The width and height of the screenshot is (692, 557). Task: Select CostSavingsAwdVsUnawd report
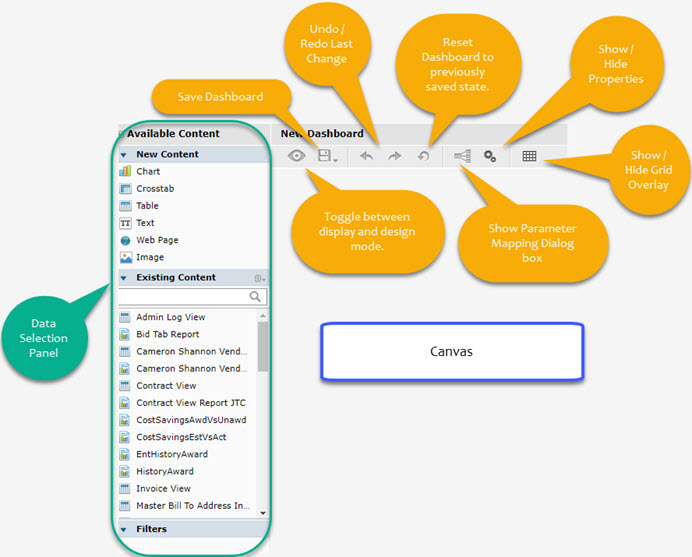192,420
